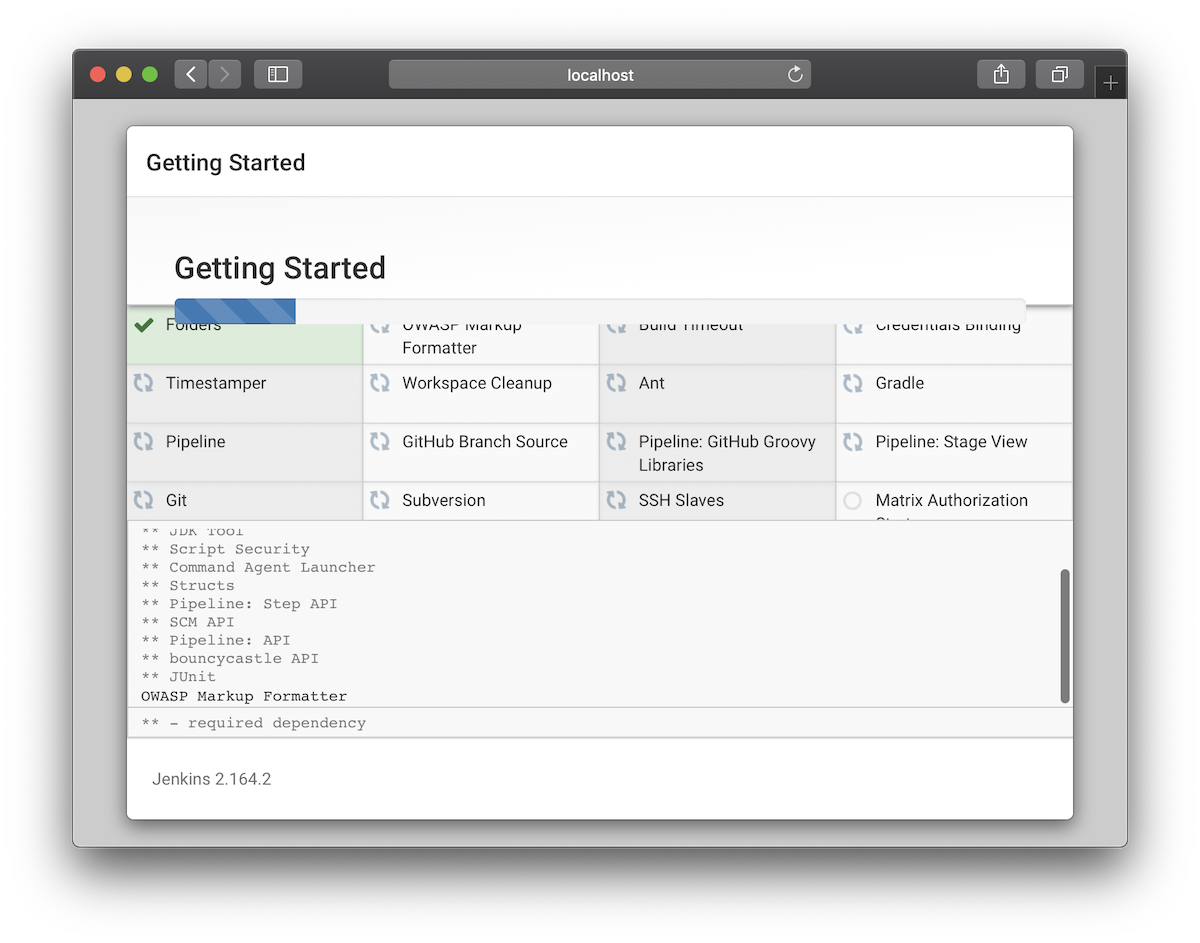Click the installation progress bar
This screenshot has width=1200, height=943.
[x=600, y=311]
